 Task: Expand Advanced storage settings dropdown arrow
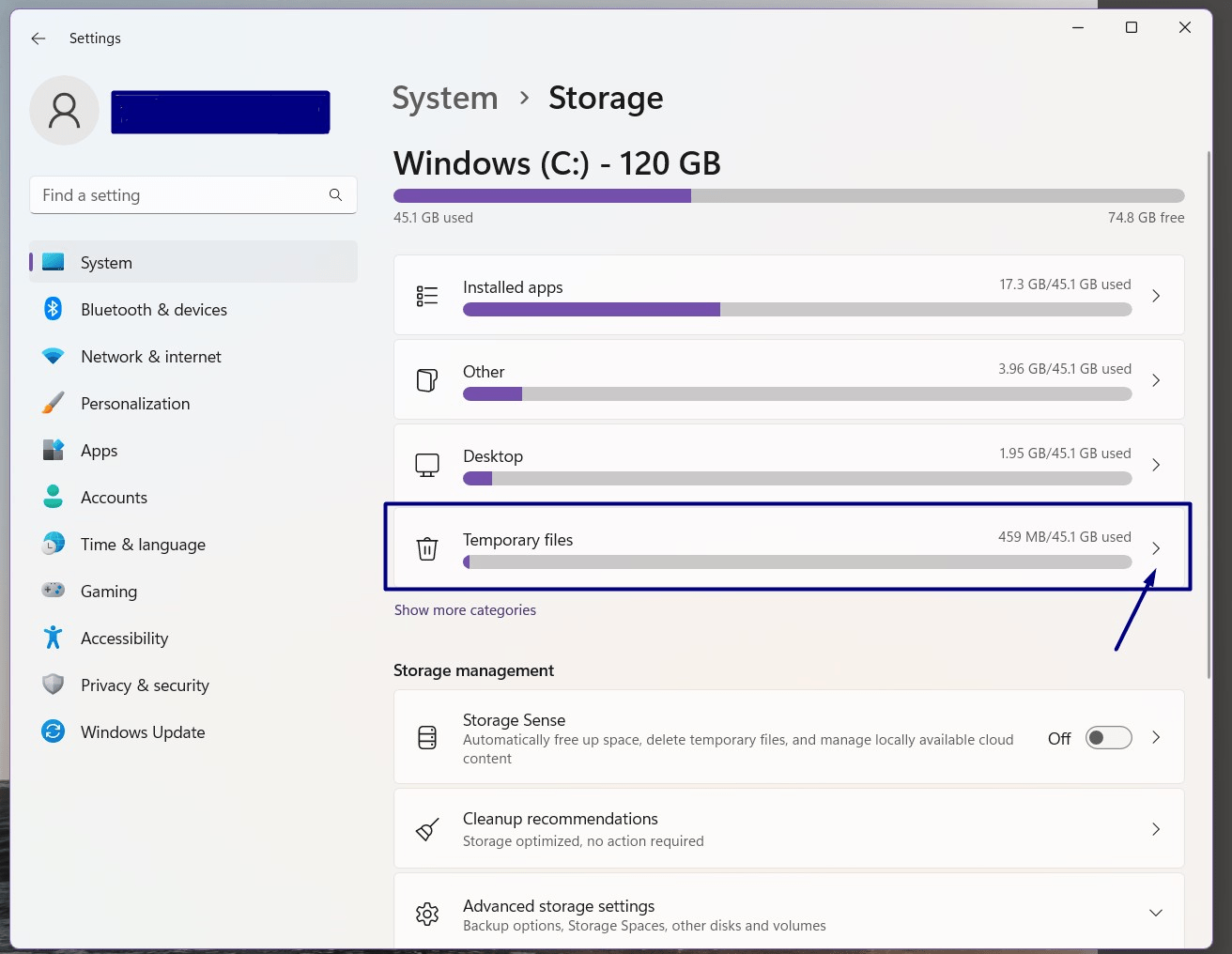pyautogui.click(x=1156, y=913)
